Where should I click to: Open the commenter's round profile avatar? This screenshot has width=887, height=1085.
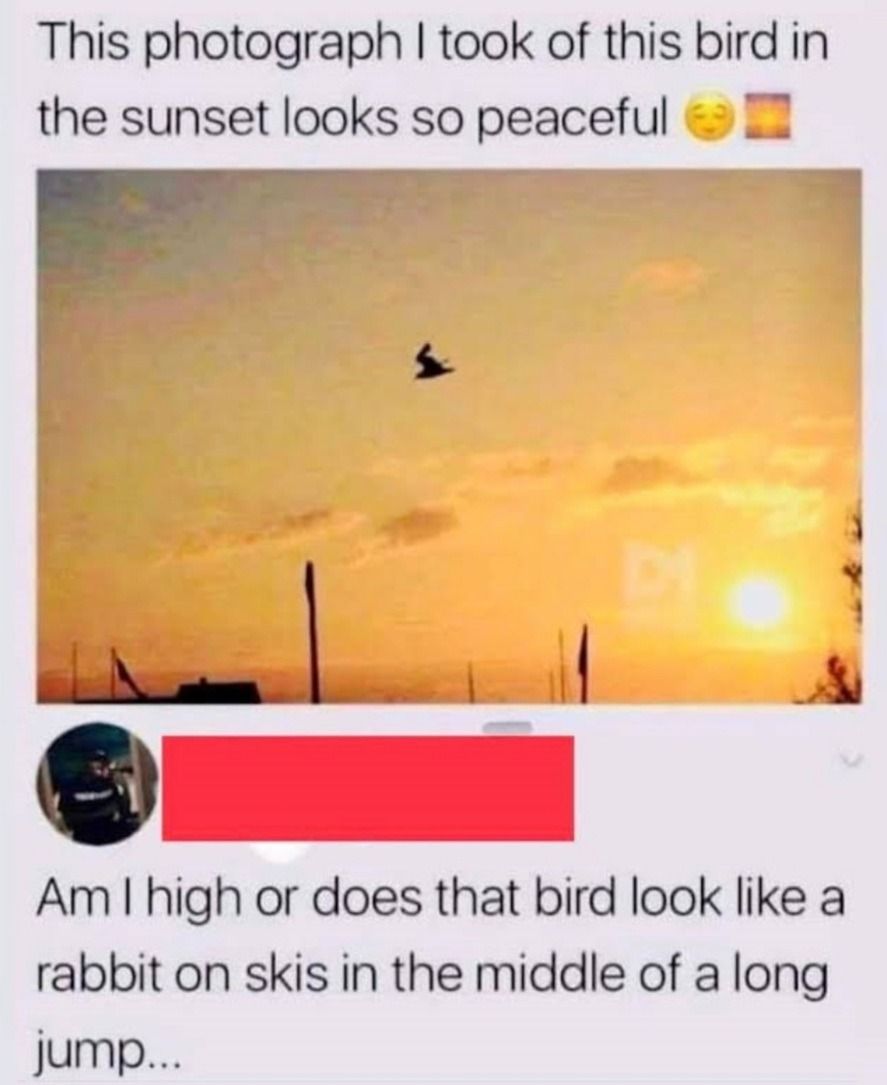[97, 784]
